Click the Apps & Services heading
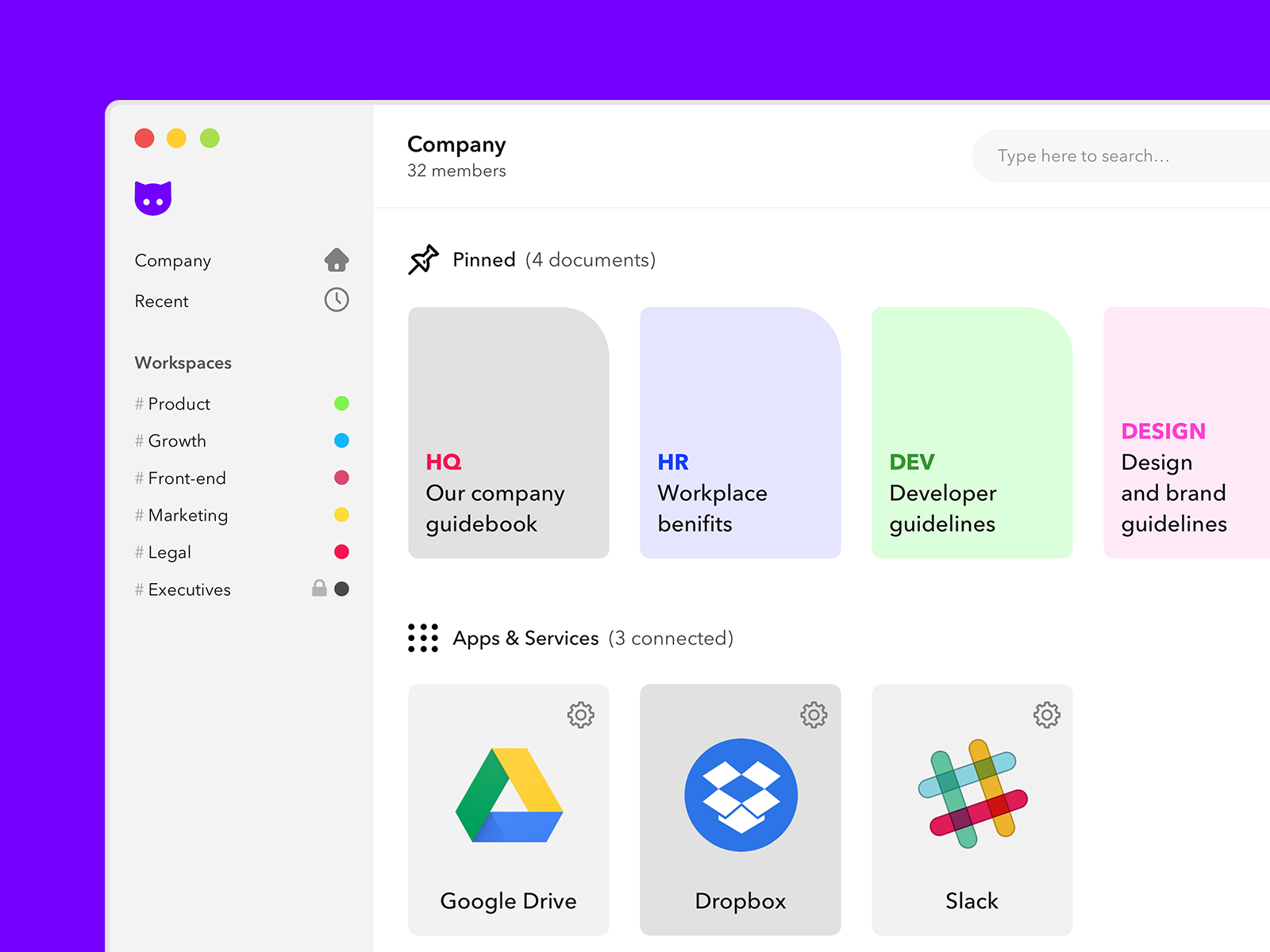 (x=525, y=638)
